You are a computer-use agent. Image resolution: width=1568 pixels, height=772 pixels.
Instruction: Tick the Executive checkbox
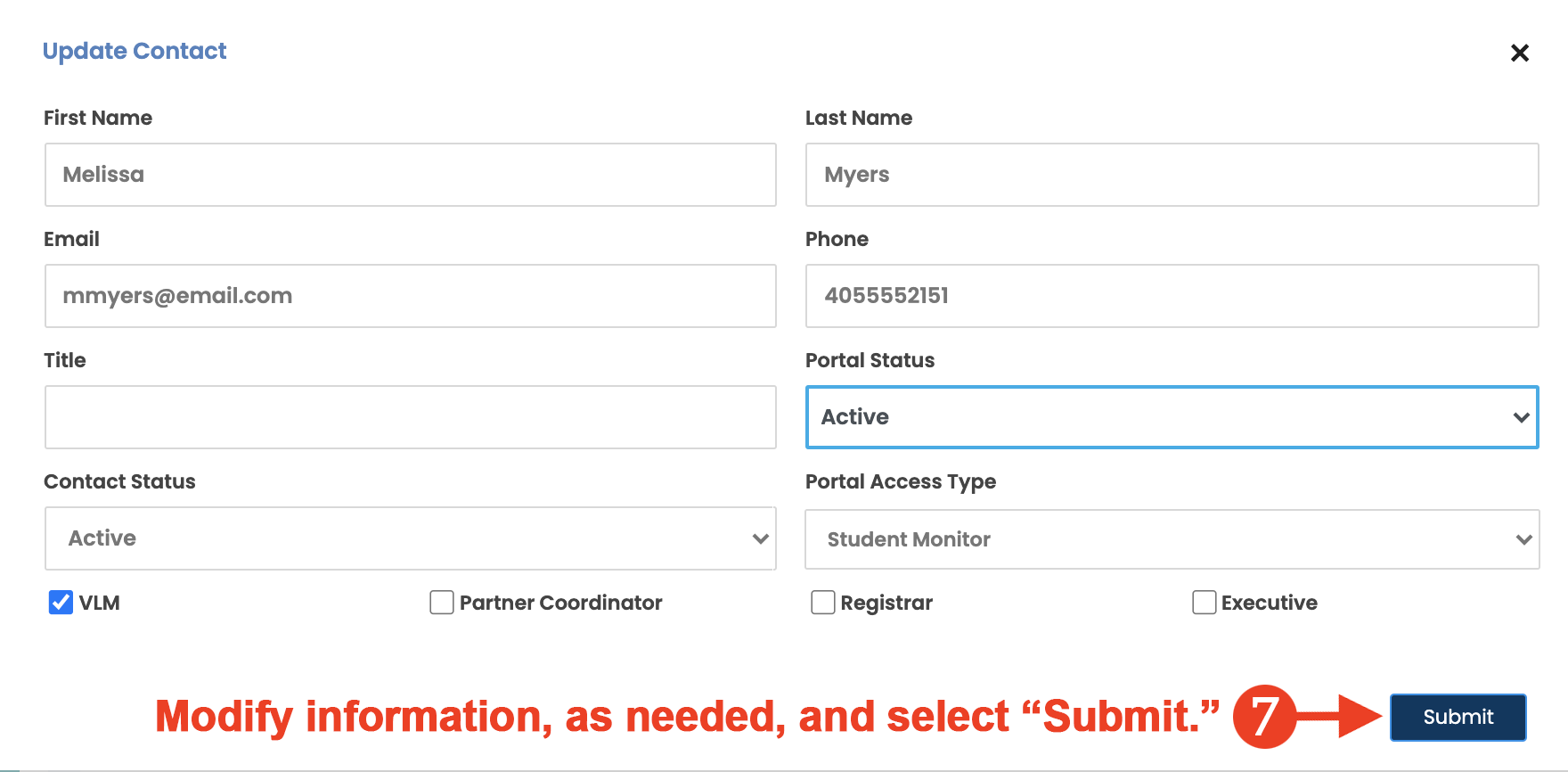(1205, 603)
